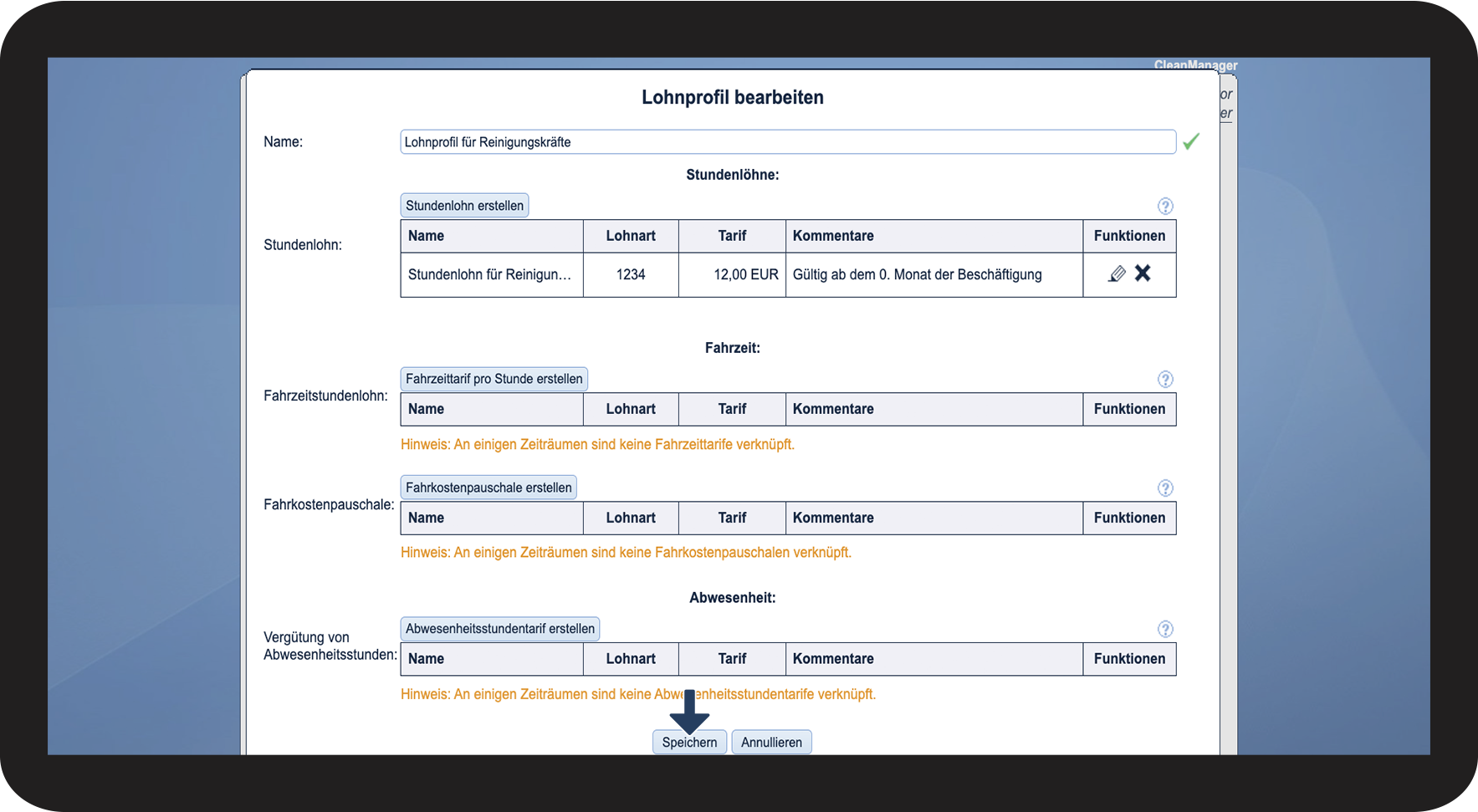The image size is (1478, 812).
Task: Click green checkmark next to Name field
Action: click(1191, 141)
